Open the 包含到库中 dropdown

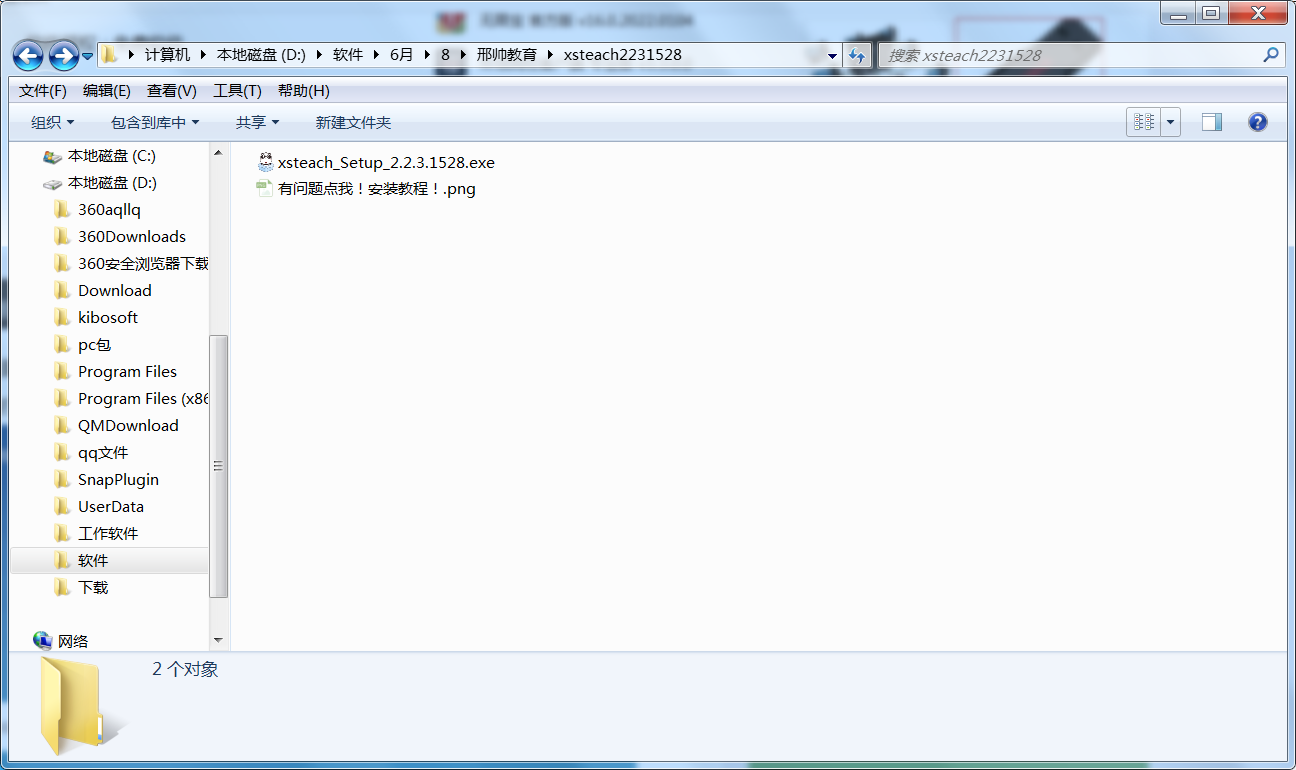tap(155, 122)
